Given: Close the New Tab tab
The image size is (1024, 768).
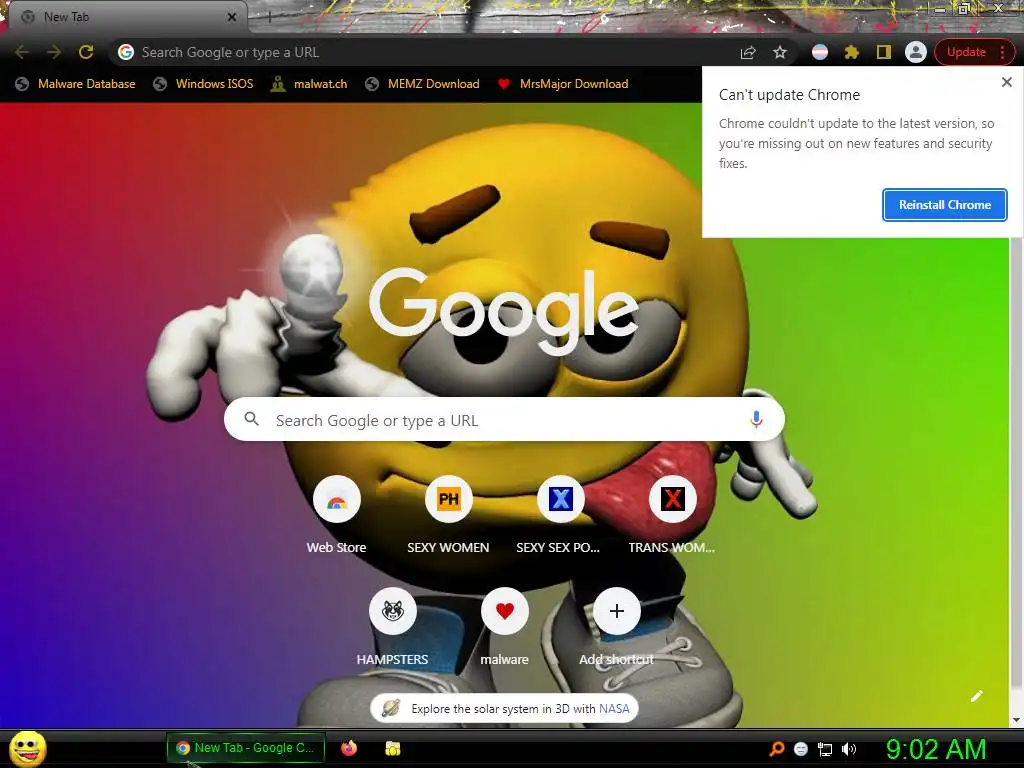Looking at the screenshot, I should pos(232,17).
